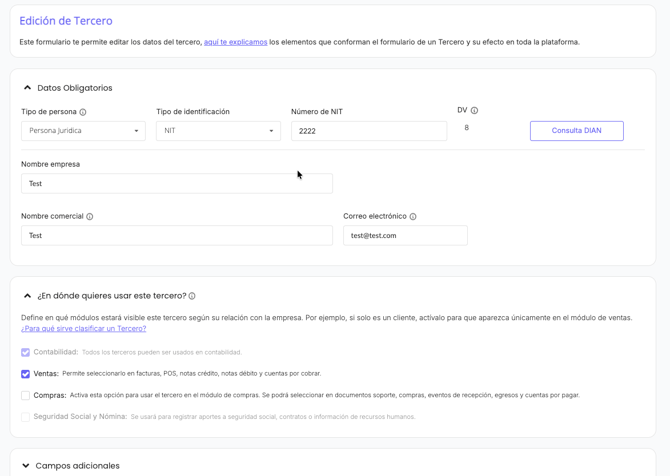Uncheck the Ventas checkbox
This screenshot has height=476, width=670.
pyautogui.click(x=26, y=374)
